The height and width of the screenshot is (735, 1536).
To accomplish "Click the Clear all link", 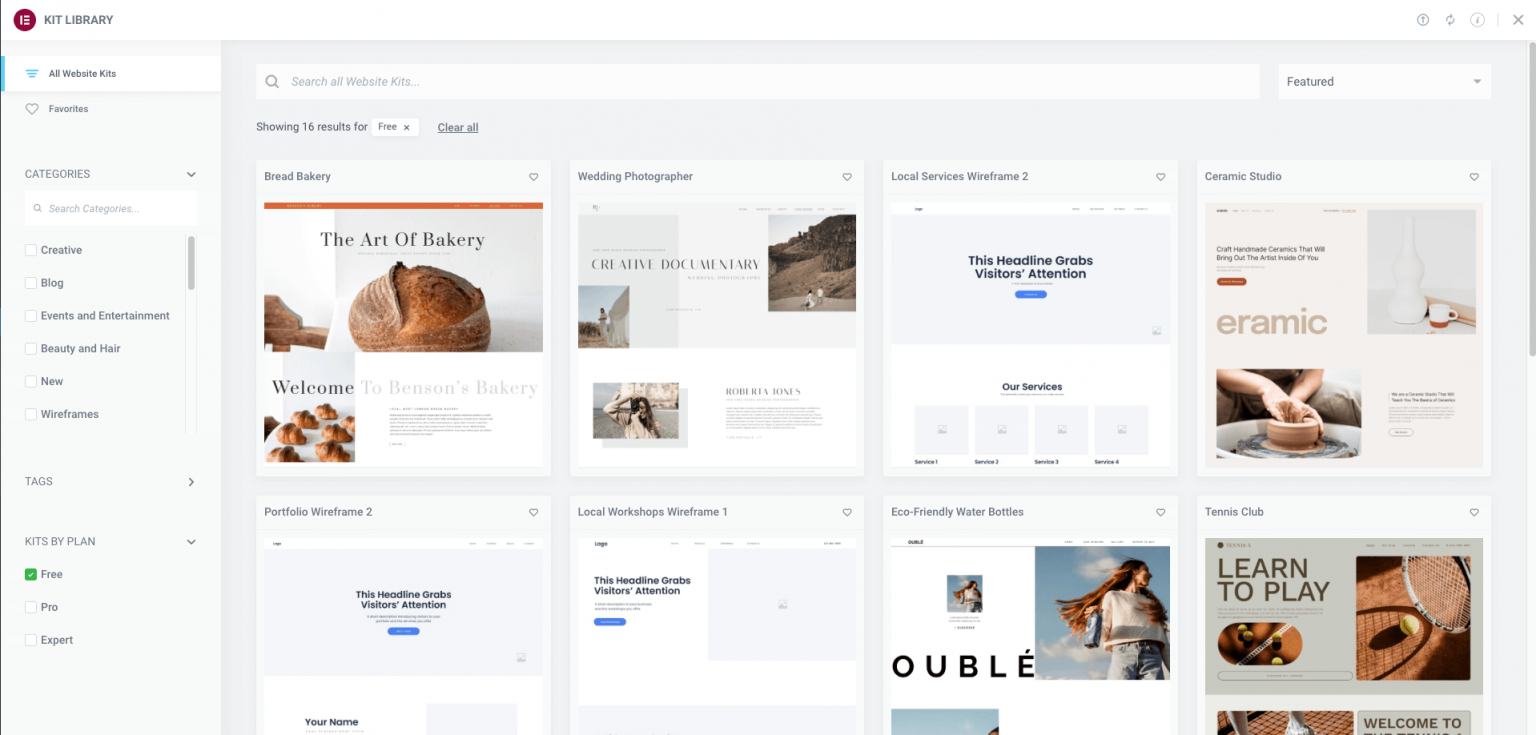I will (458, 128).
